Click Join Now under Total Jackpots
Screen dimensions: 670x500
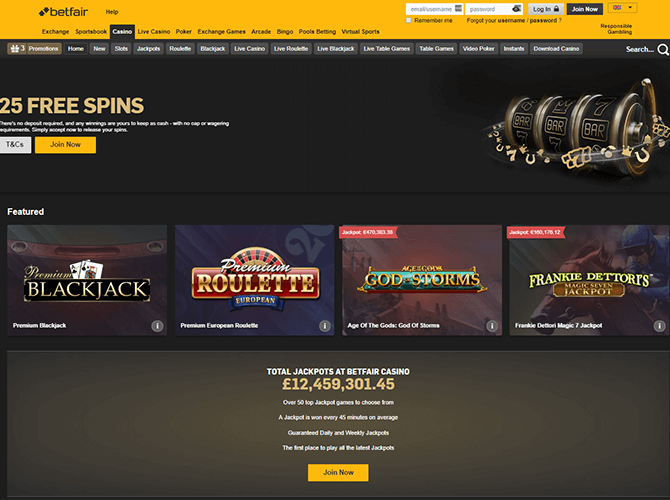338,473
